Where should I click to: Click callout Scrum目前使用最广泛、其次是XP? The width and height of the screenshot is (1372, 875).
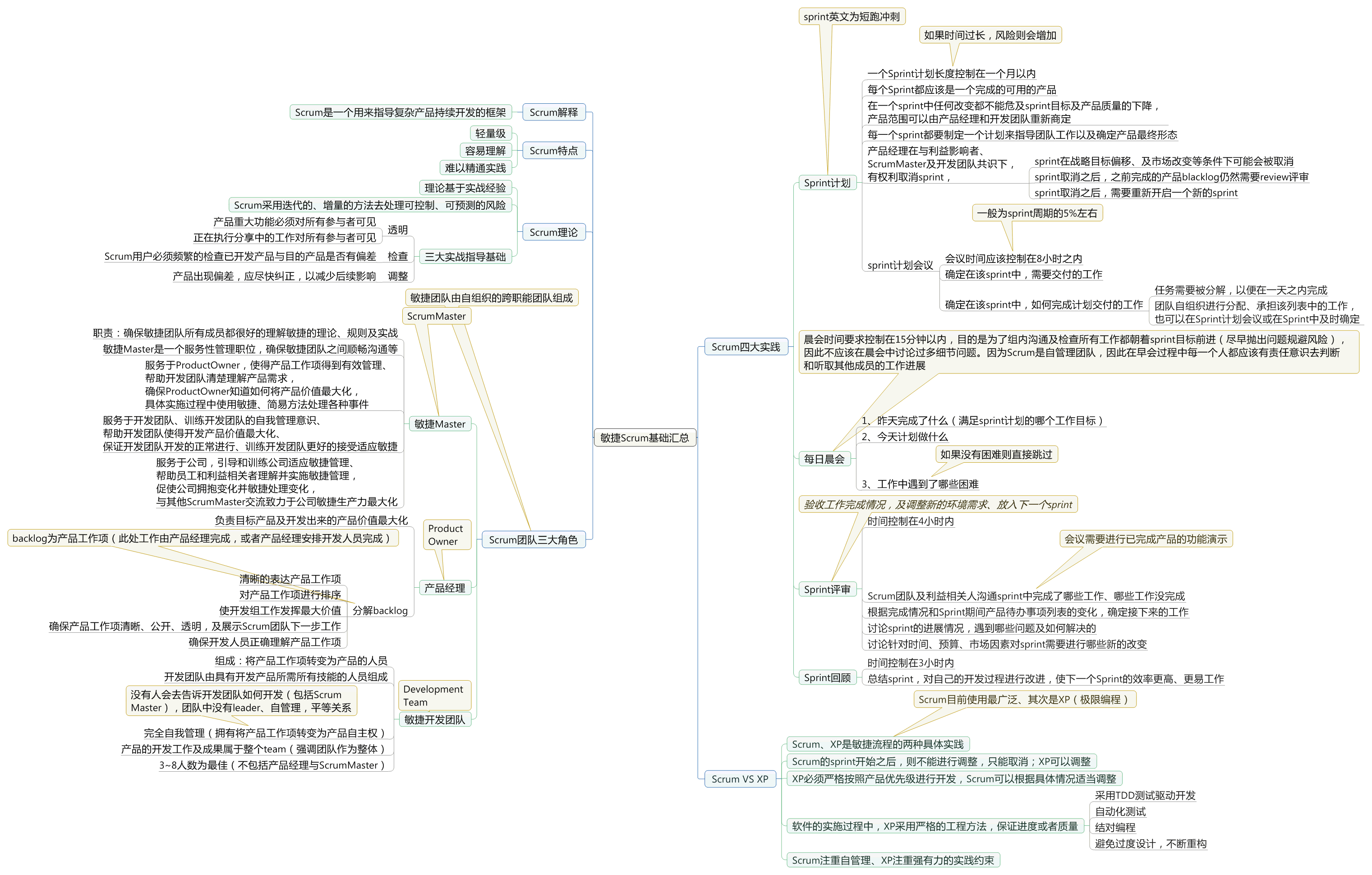(x=1024, y=700)
